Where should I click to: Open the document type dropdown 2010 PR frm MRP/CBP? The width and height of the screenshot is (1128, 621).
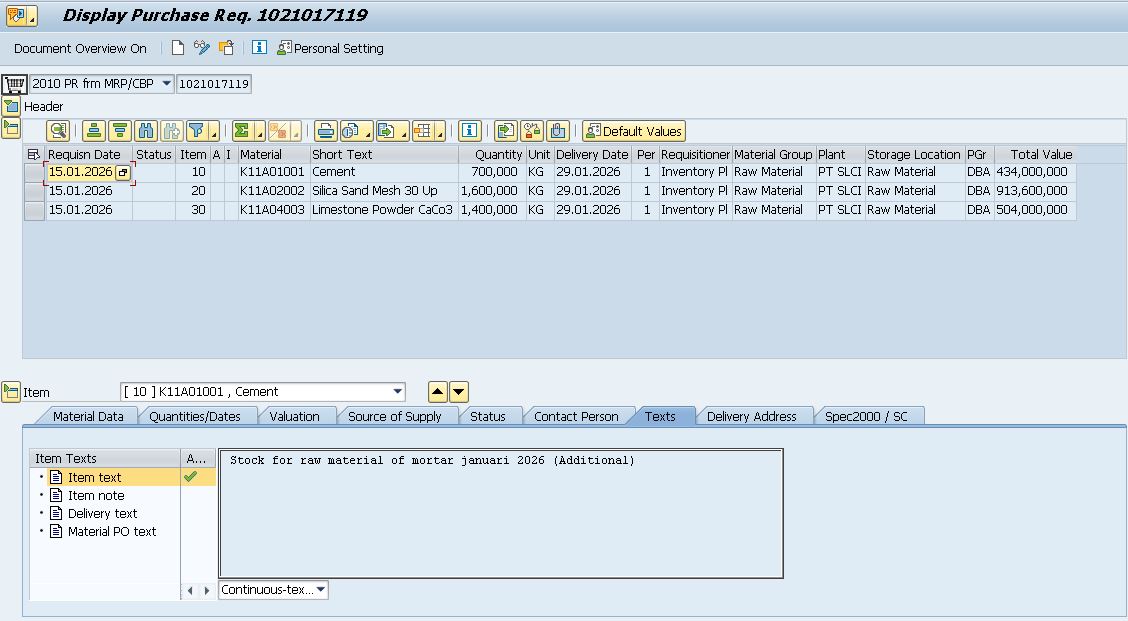[x=166, y=84]
